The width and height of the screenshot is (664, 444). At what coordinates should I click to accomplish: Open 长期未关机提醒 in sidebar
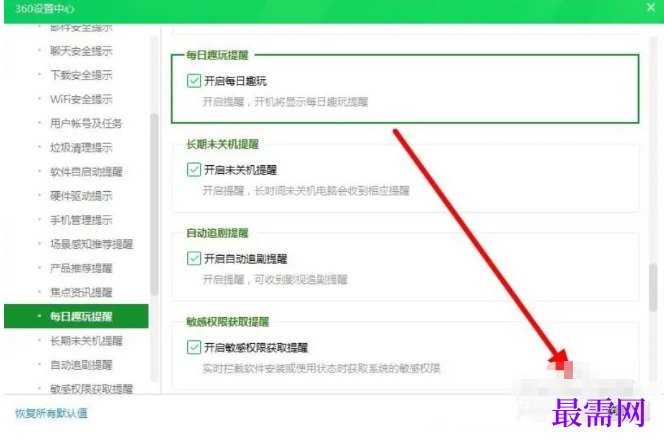(x=86, y=341)
